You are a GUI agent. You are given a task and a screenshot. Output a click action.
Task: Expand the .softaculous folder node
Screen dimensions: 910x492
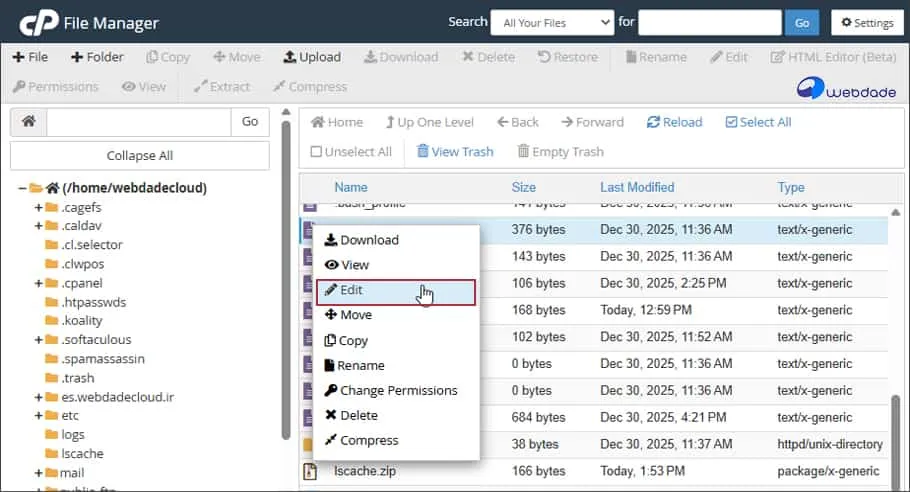click(38, 339)
